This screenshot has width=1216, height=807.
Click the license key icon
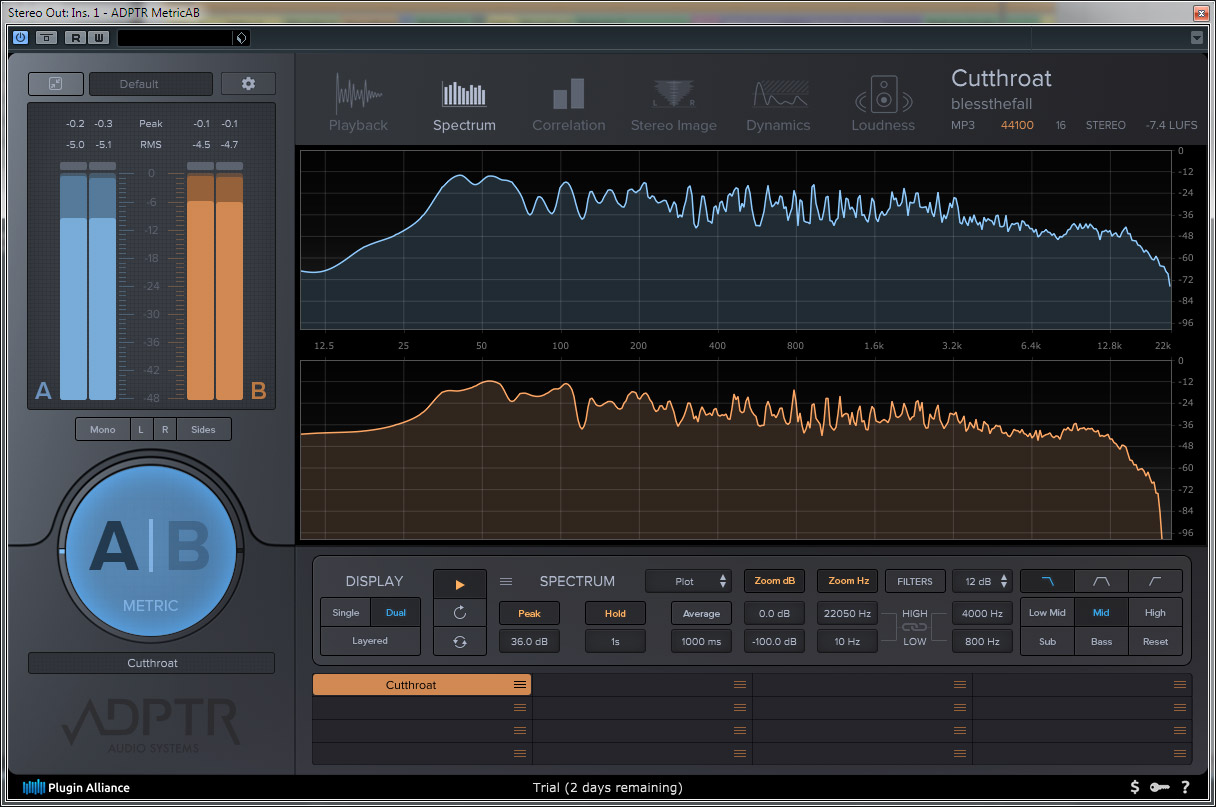(x=1160, y=788)
